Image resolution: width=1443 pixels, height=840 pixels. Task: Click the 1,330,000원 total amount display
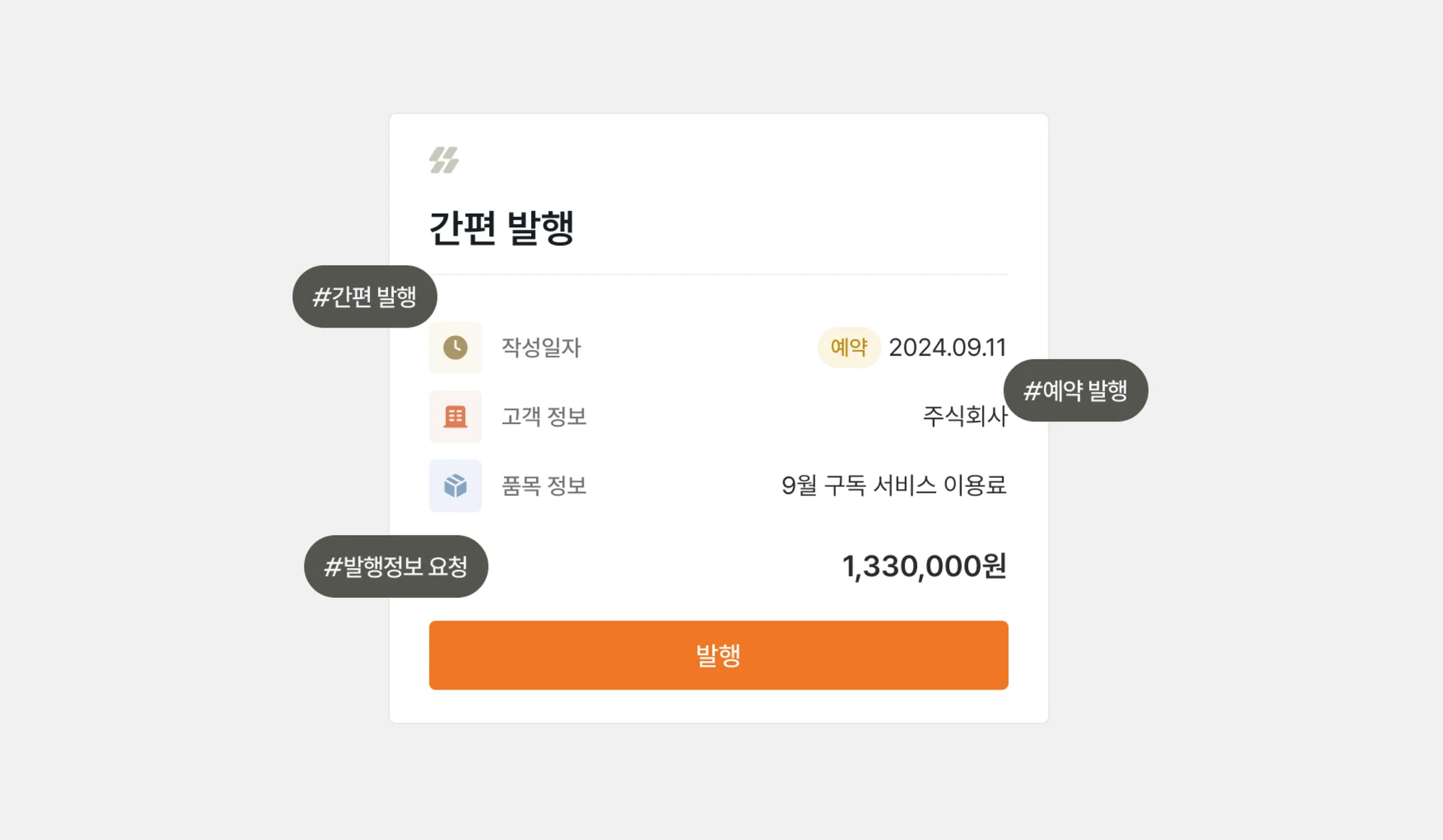tap(925, 567)
